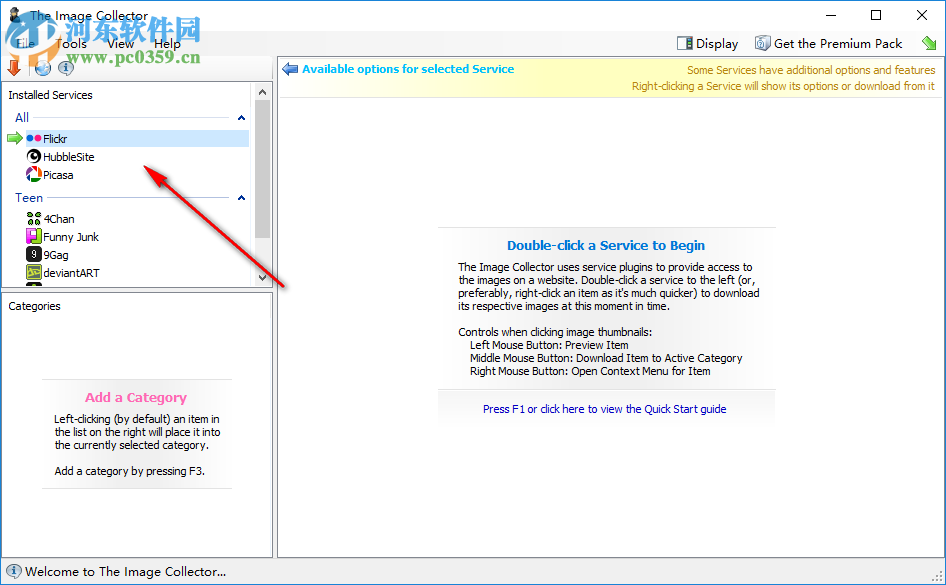Click the globe toolbar icon
Screen dimensions: 946x585
click(x=43, y=68)
